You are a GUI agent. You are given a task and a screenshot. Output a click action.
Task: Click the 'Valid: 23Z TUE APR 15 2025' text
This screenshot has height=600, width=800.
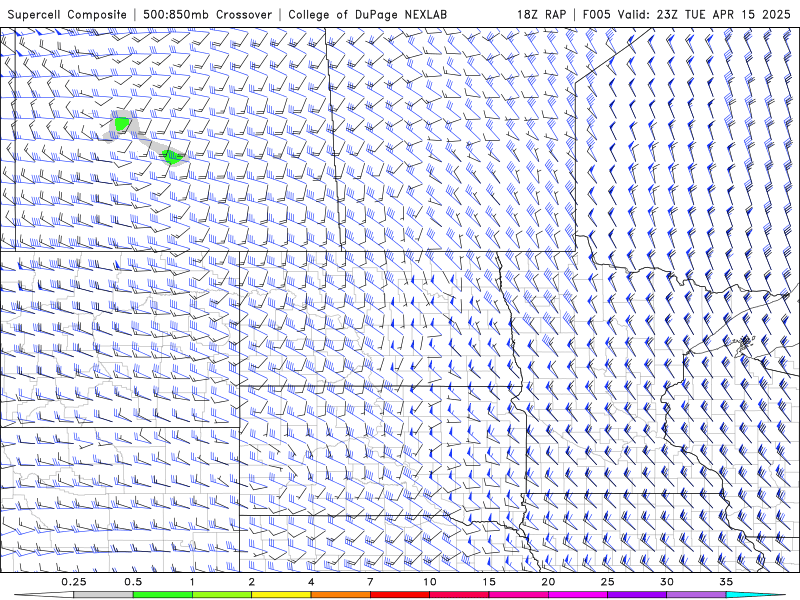click(x=704, y=15)
